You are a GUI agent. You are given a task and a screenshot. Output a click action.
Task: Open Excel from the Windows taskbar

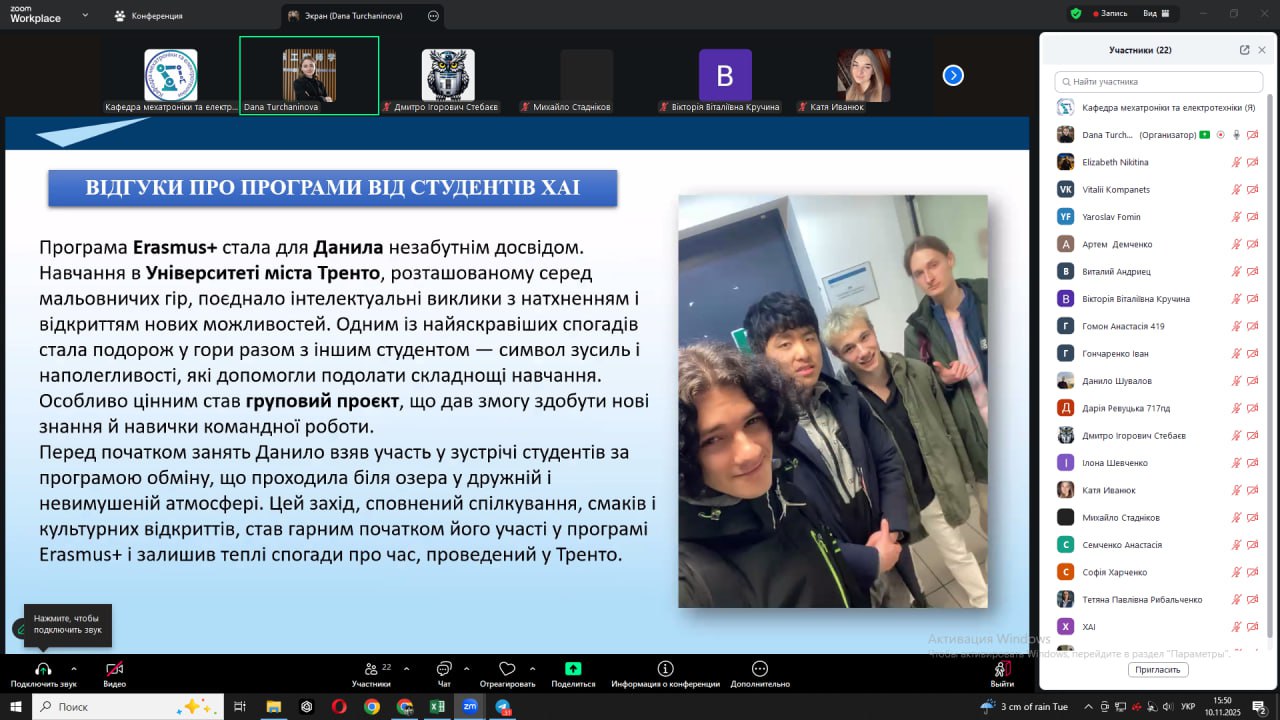point(437,707)
